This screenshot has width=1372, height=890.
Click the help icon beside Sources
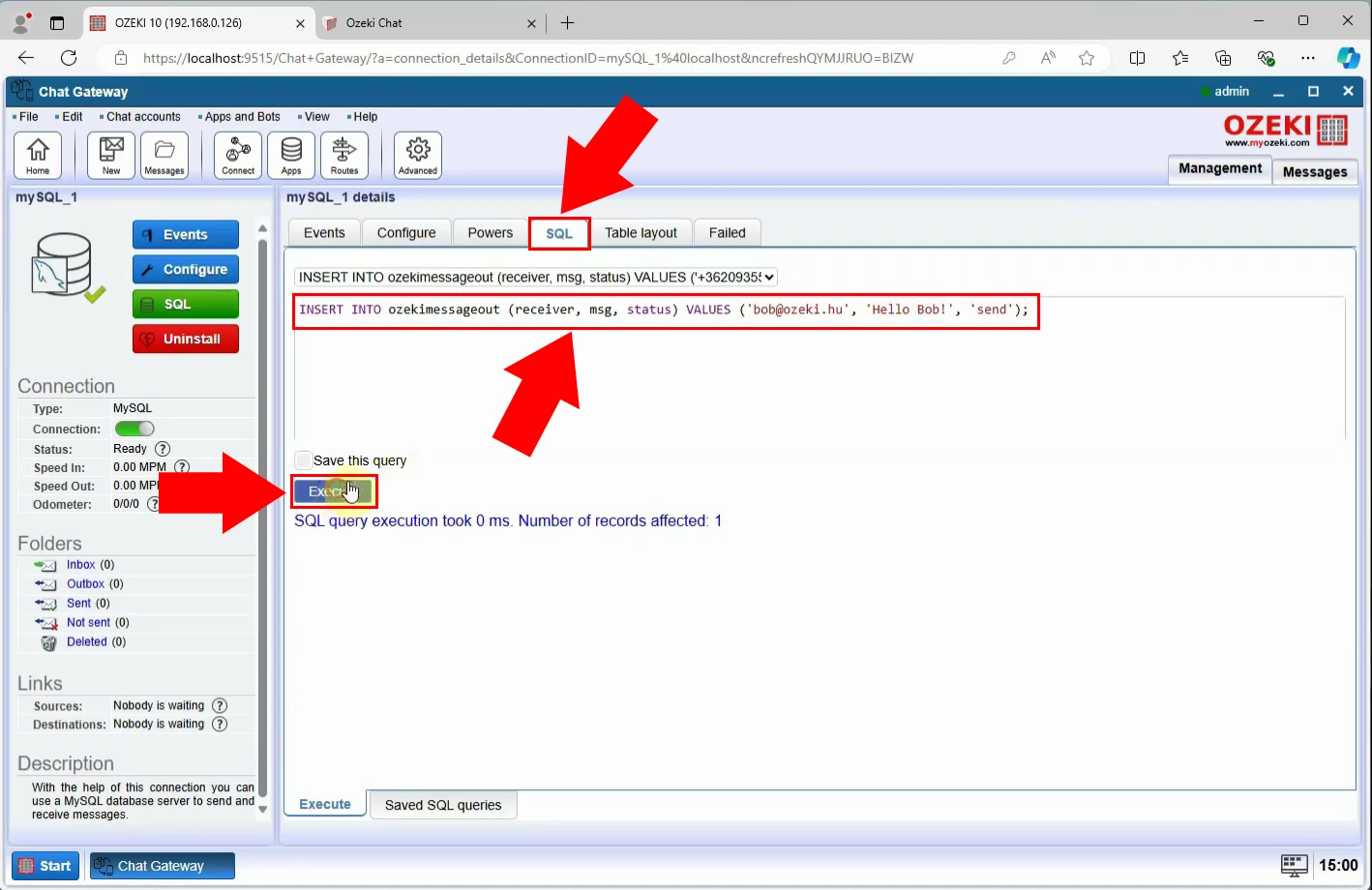[220, 706]
